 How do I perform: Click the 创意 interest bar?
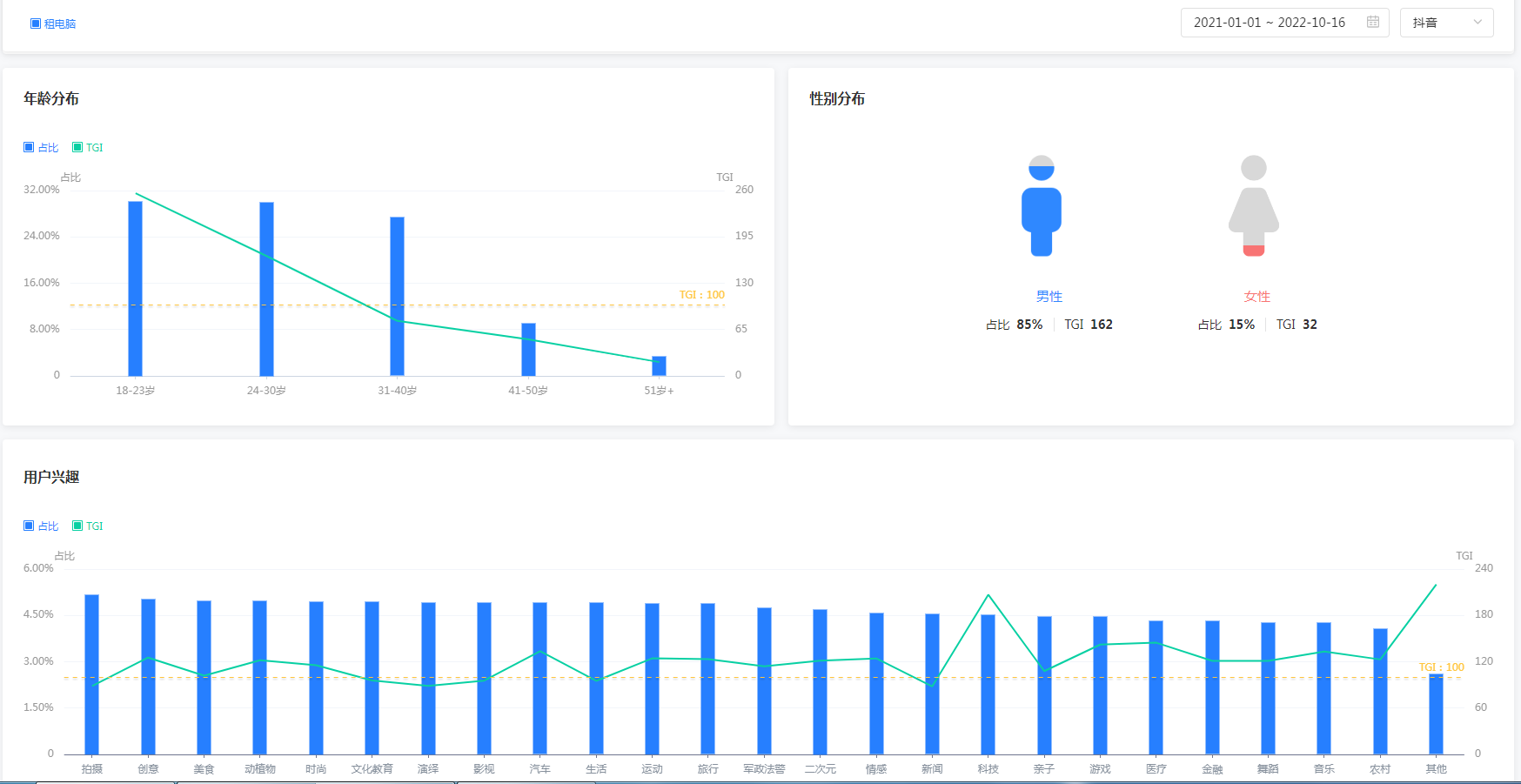coord(148,677)
